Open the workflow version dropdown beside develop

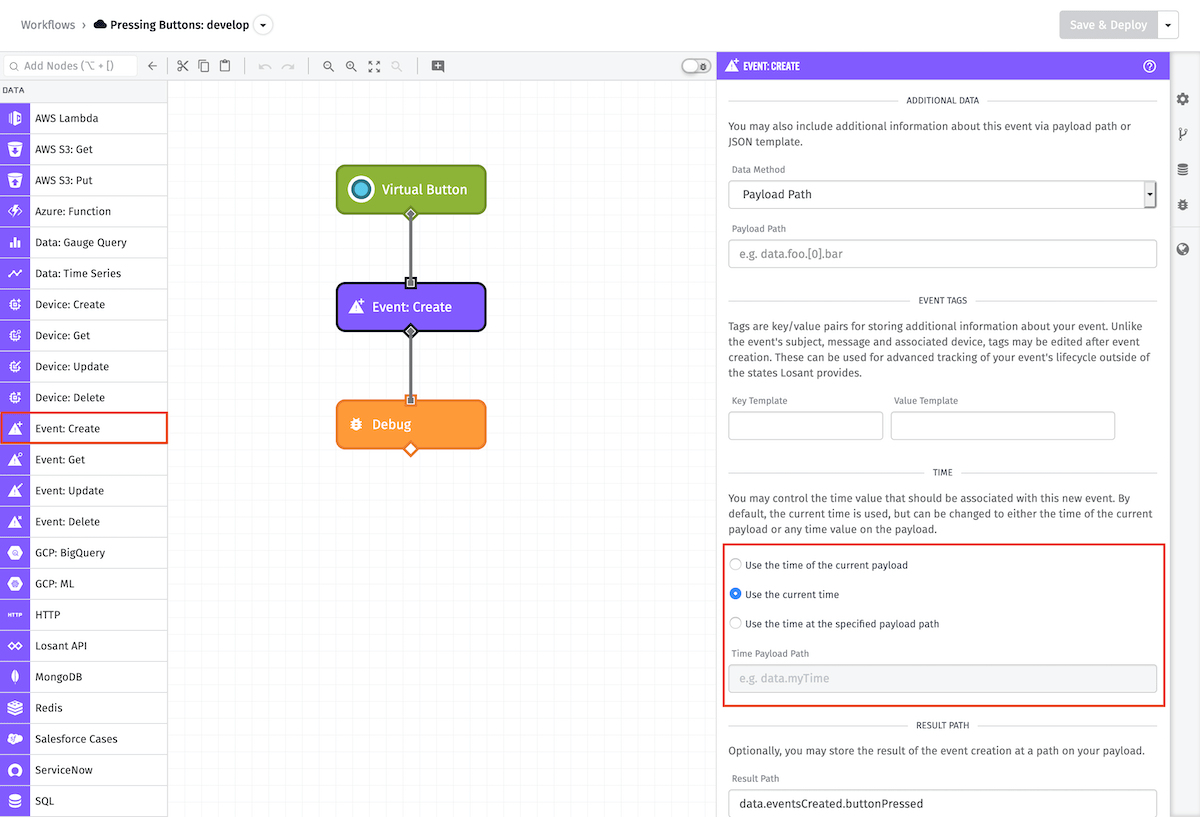pyautogui.click(x=262, y=25)
